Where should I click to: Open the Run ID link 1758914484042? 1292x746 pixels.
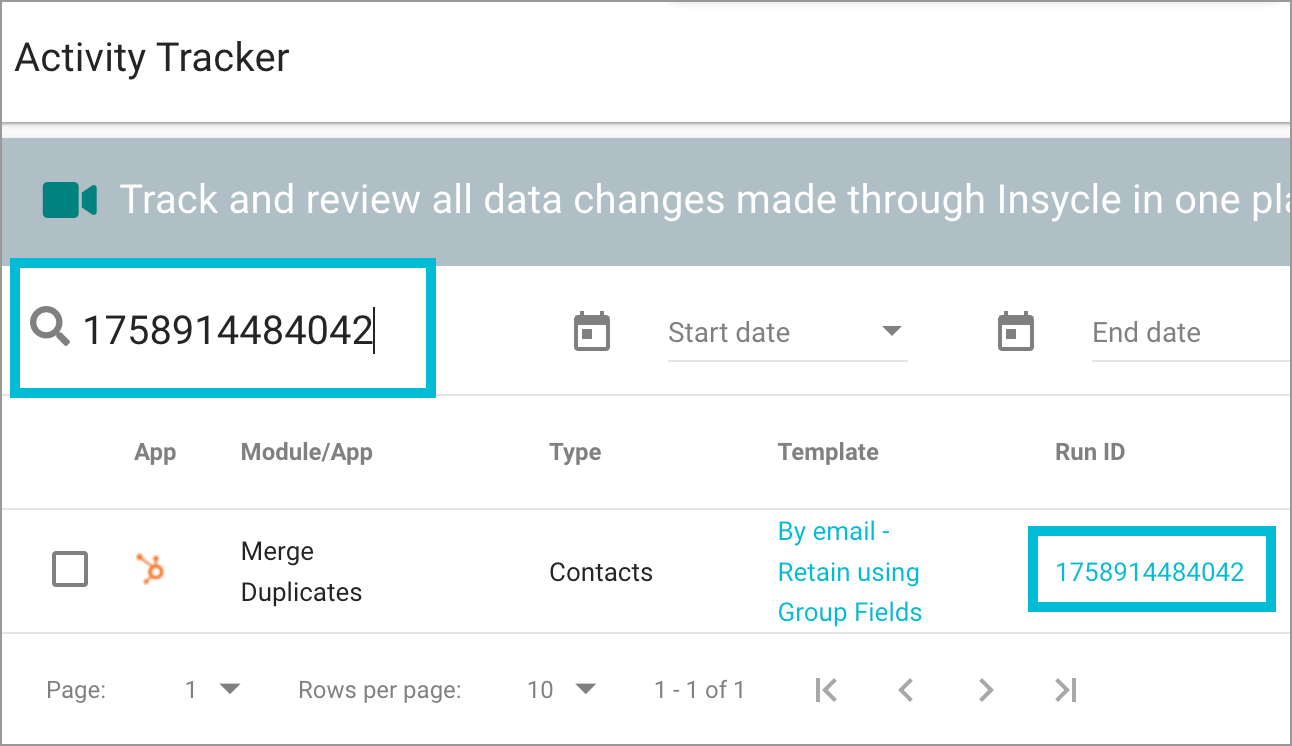(1150, 571)
